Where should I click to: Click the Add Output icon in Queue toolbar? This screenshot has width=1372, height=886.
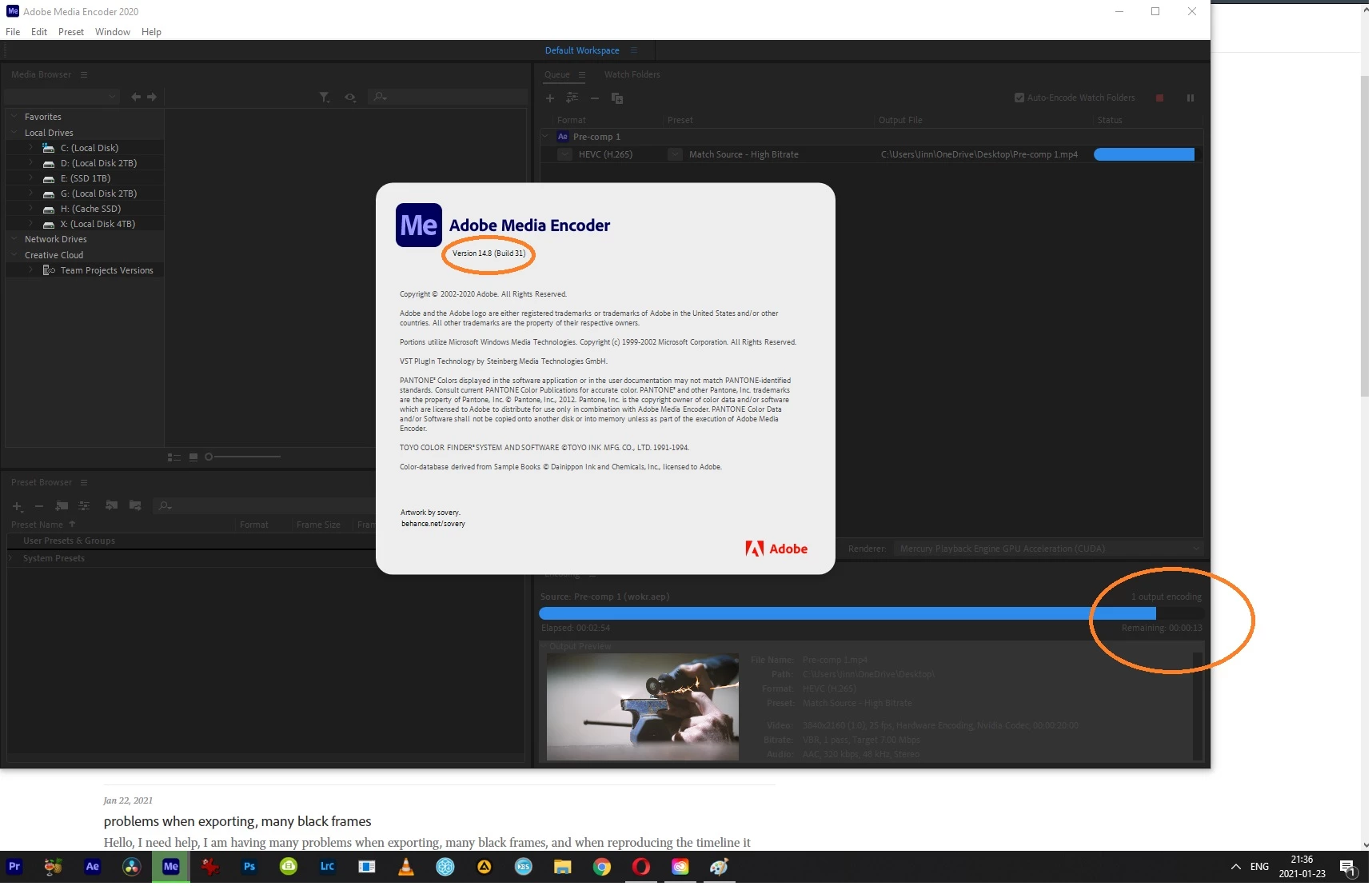click(572, 98)
